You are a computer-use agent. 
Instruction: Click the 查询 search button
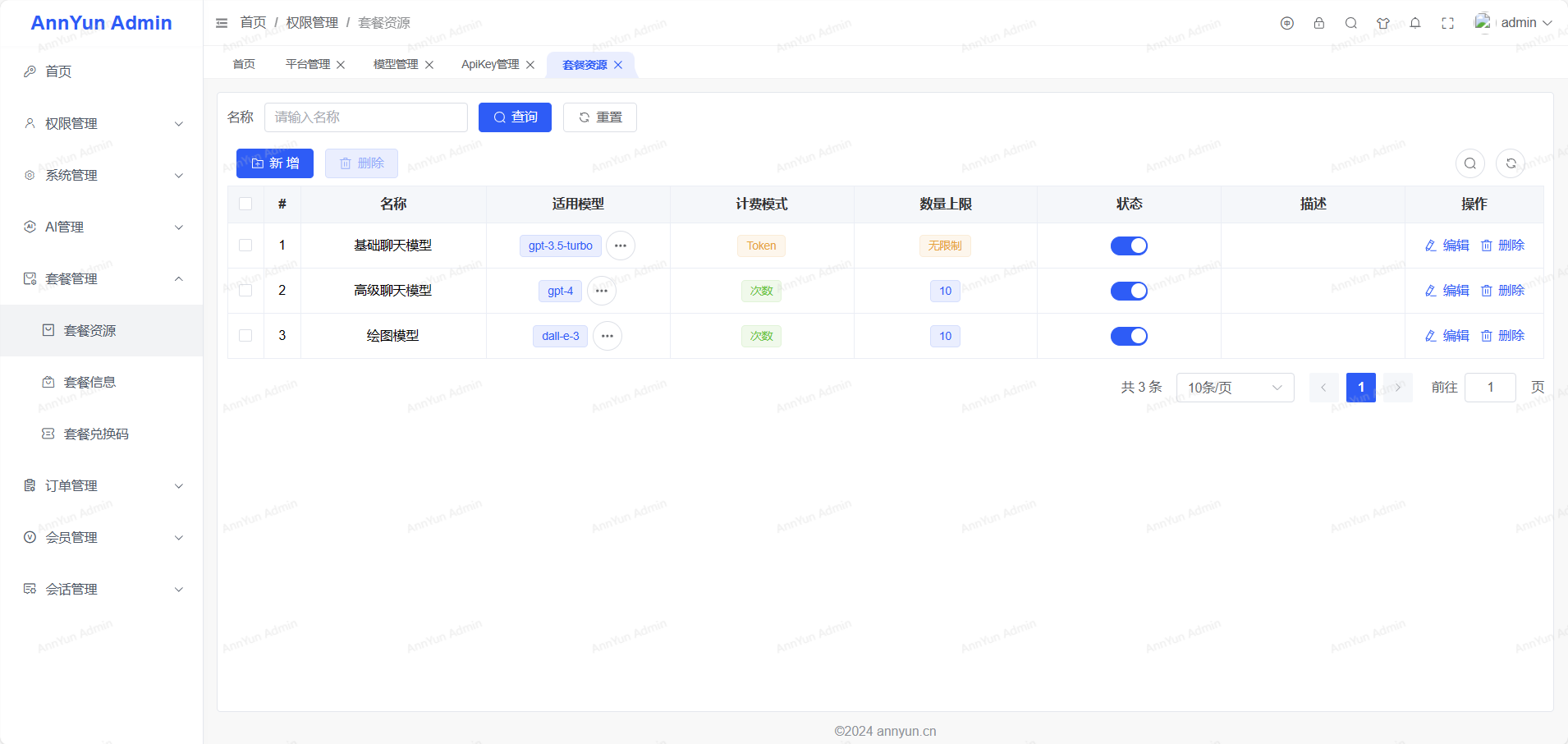[x=515, y=117]
